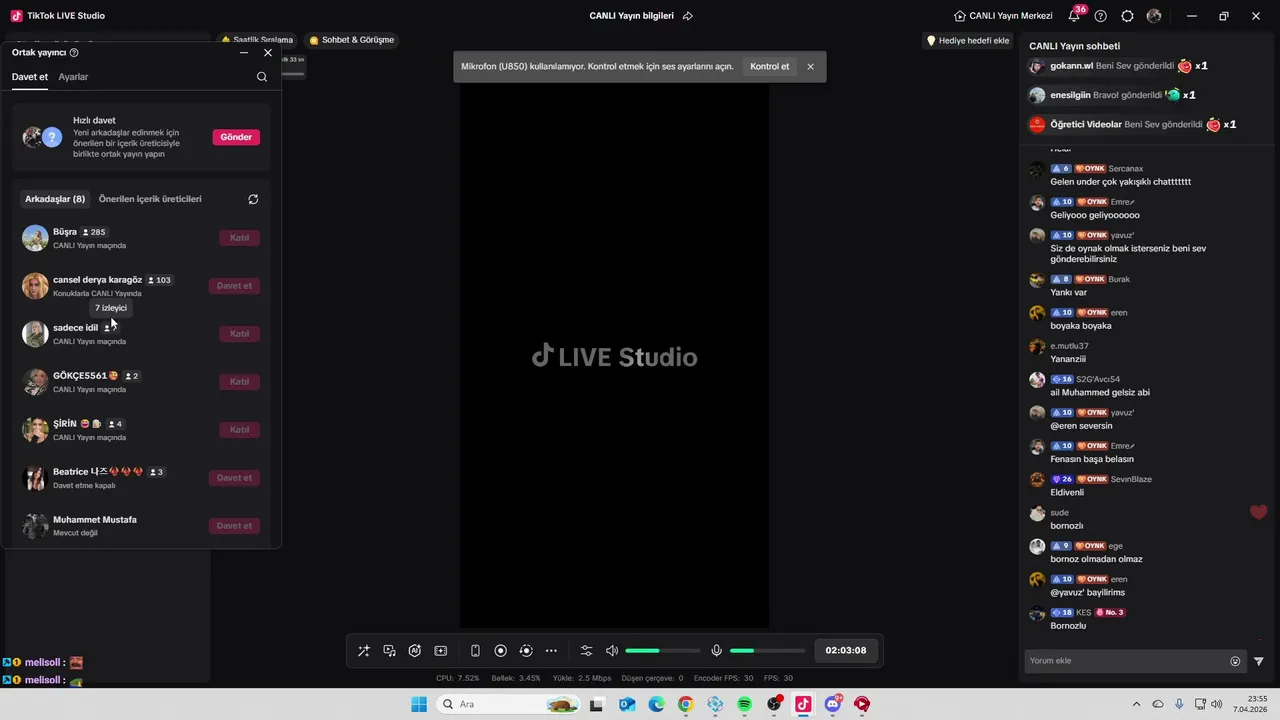Open the audio mixer settings icon

point(587,651)
